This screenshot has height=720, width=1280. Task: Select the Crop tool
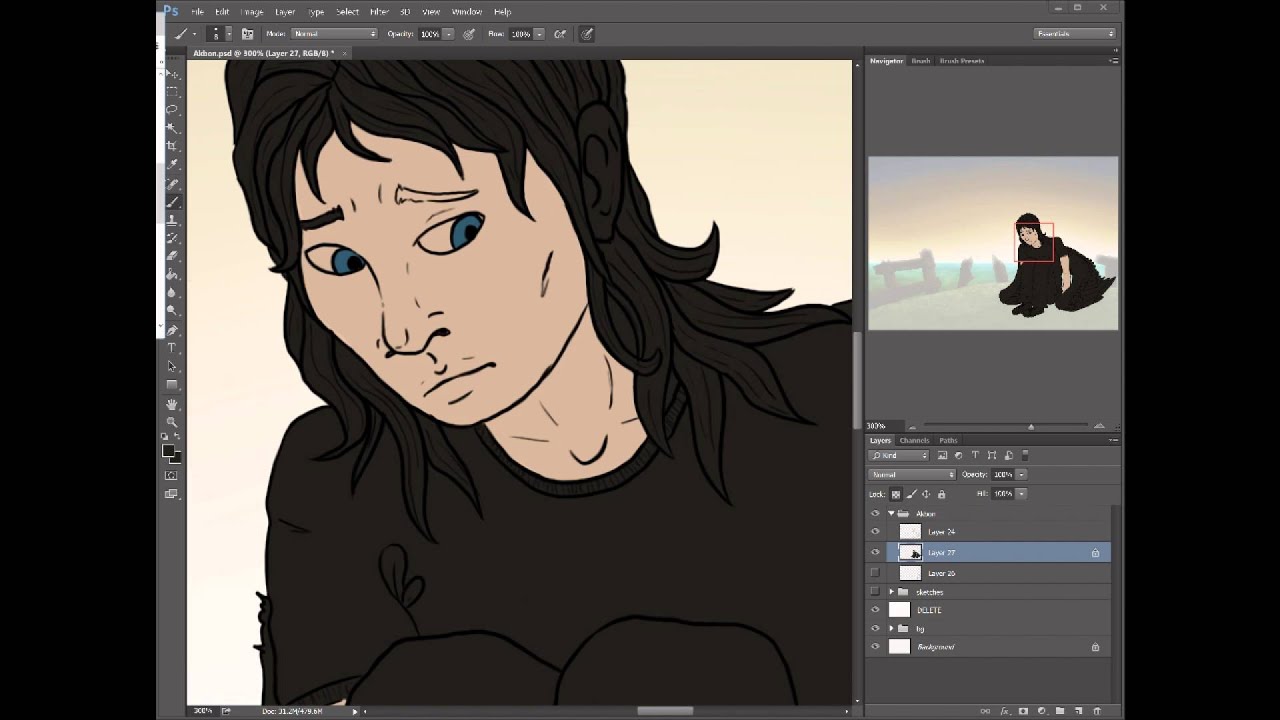(x=172, y=146)
